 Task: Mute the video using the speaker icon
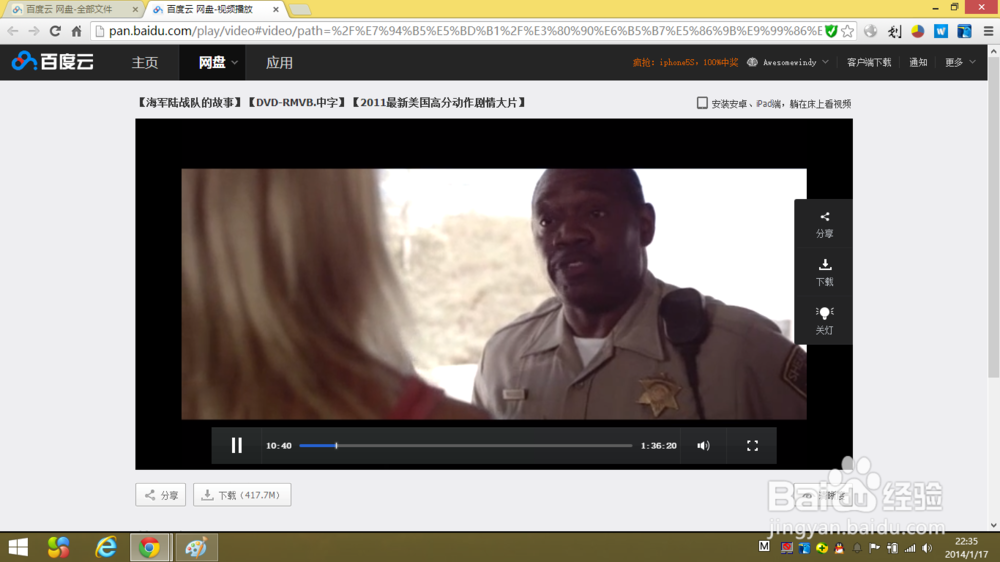click(703, 445)
